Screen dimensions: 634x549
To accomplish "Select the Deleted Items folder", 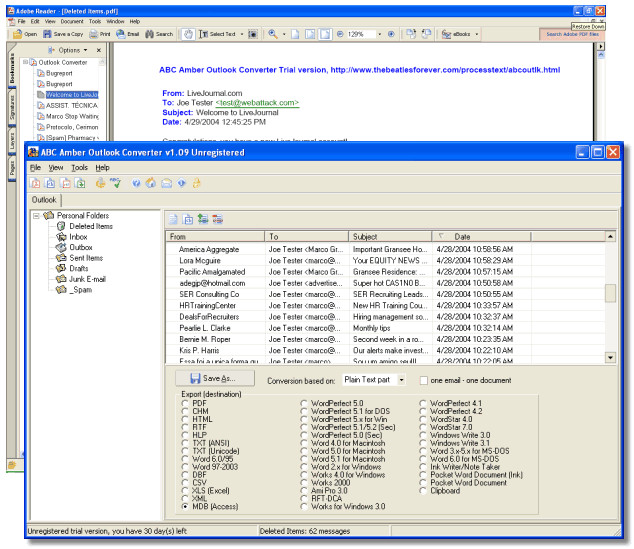I will point(91,226).
